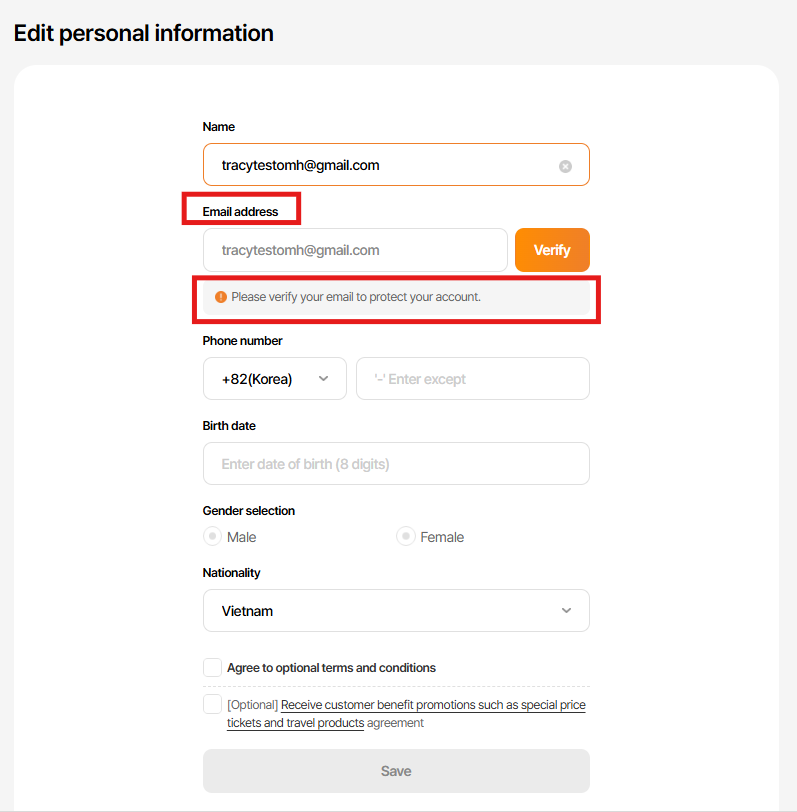
Task: Click the Email address input field
Action: pos(355,250)
